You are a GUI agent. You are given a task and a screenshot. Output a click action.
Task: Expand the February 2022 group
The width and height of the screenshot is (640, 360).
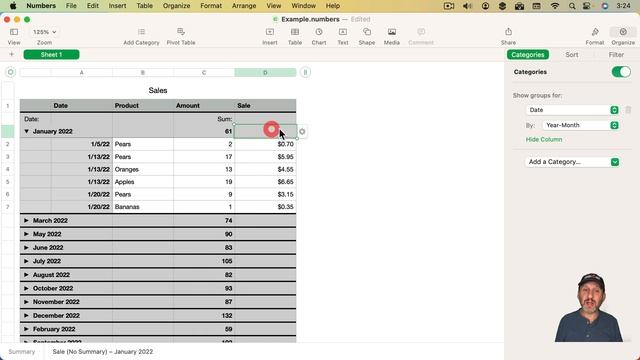click(x=27, y=329)
